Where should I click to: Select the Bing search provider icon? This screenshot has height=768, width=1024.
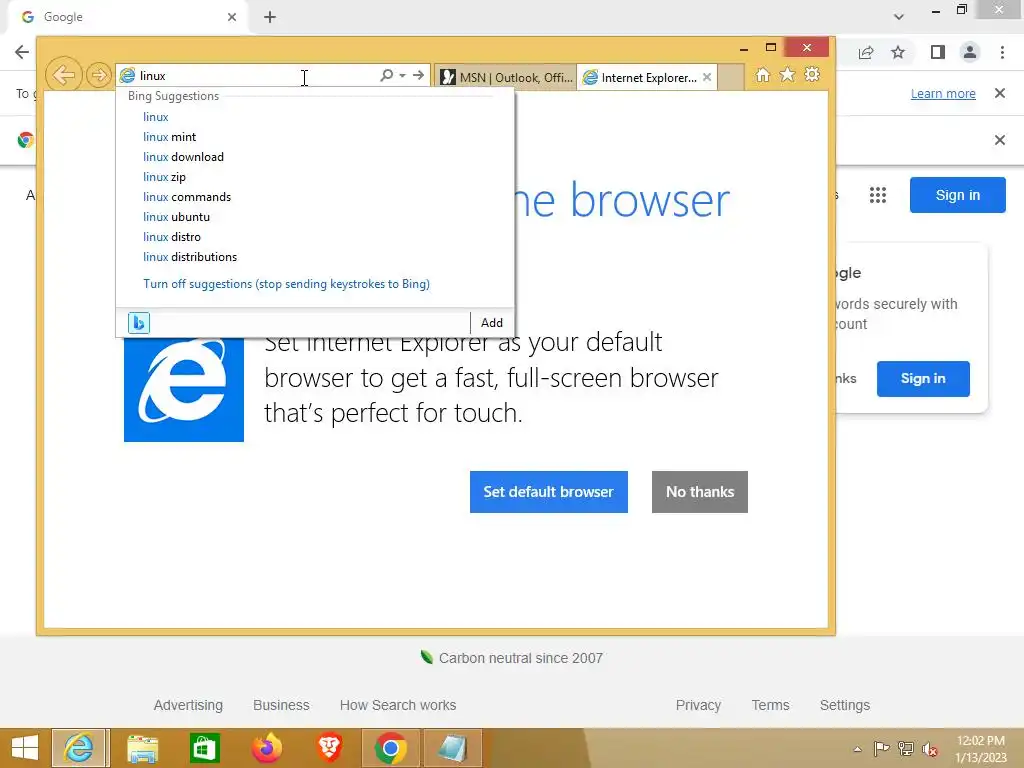pos(138,323)
